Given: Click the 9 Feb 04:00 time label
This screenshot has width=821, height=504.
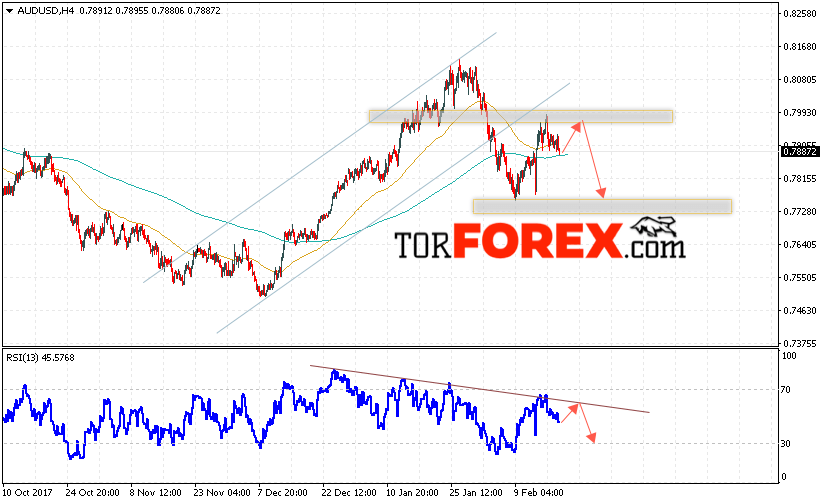Looking at the screenshot, I should 538,492.
